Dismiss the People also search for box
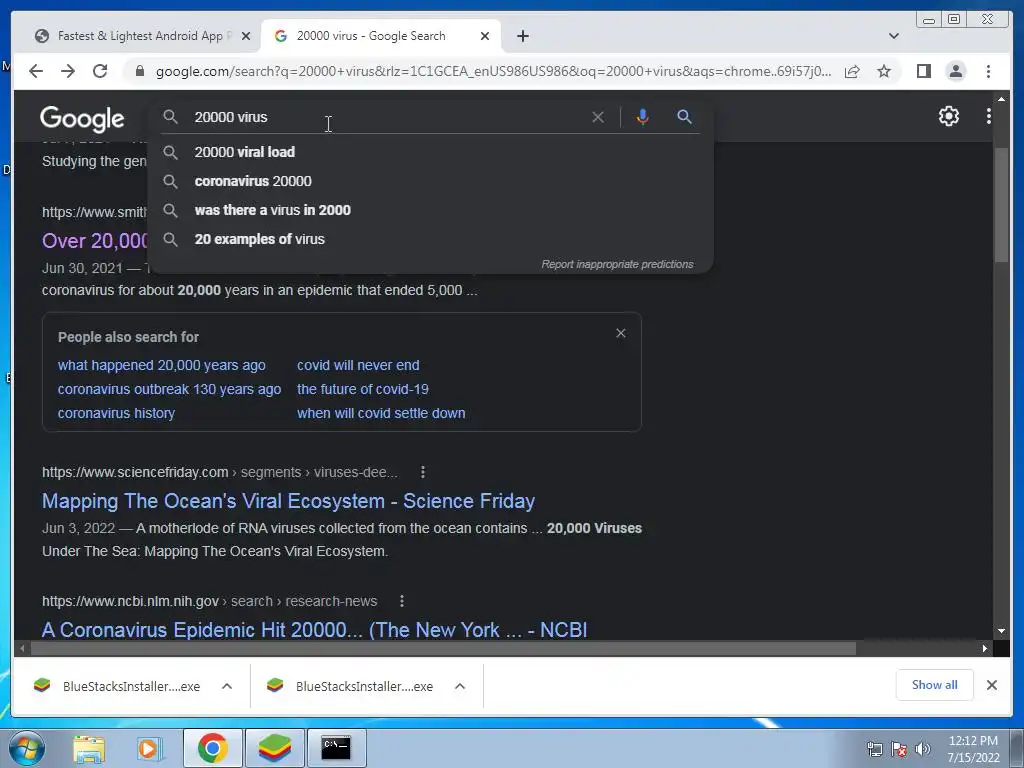The height and width of the screenshot is (768, 1024). (621, 333)
